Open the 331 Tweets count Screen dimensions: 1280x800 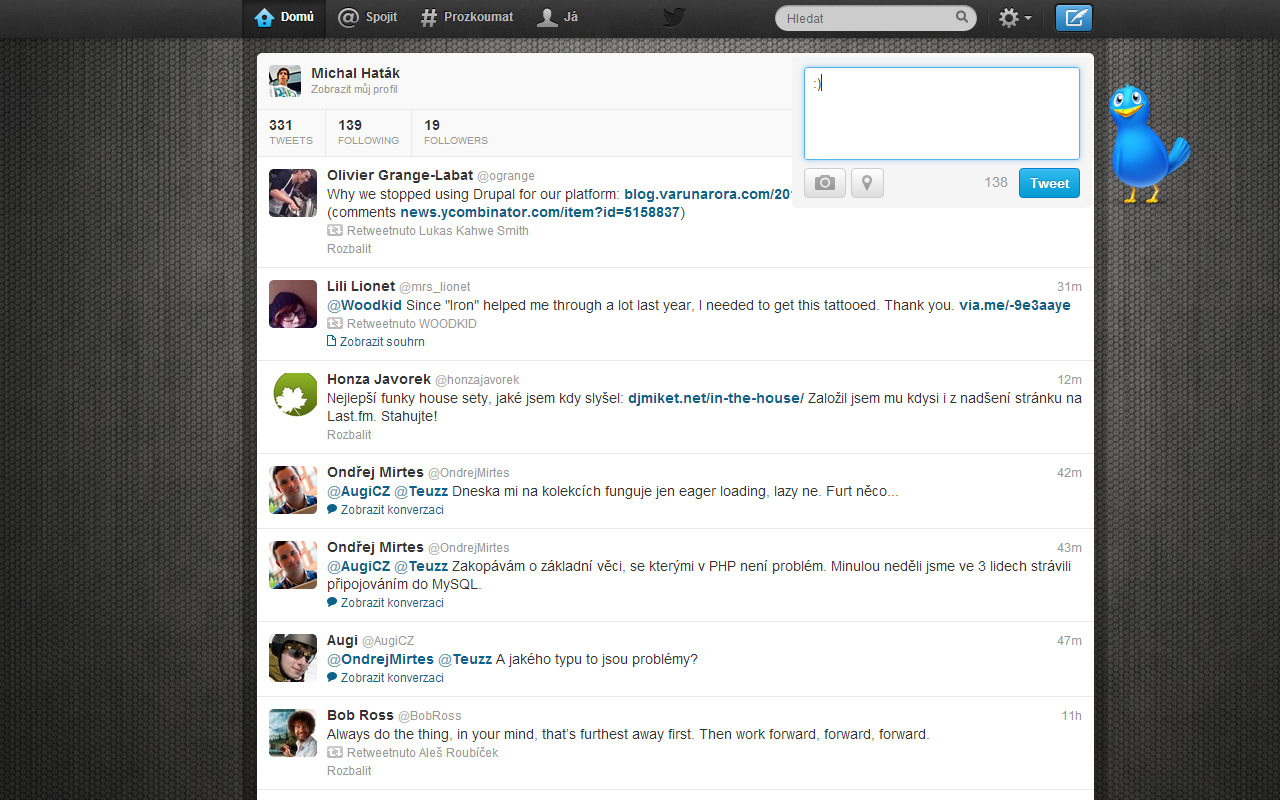click(291, 132)
